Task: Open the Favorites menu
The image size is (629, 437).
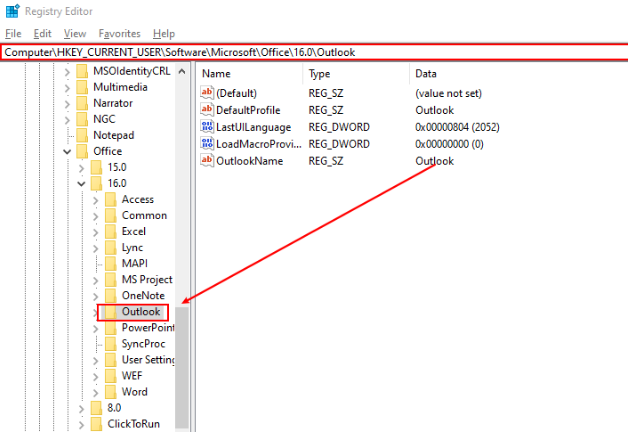Action: click(x=119, y=34)
